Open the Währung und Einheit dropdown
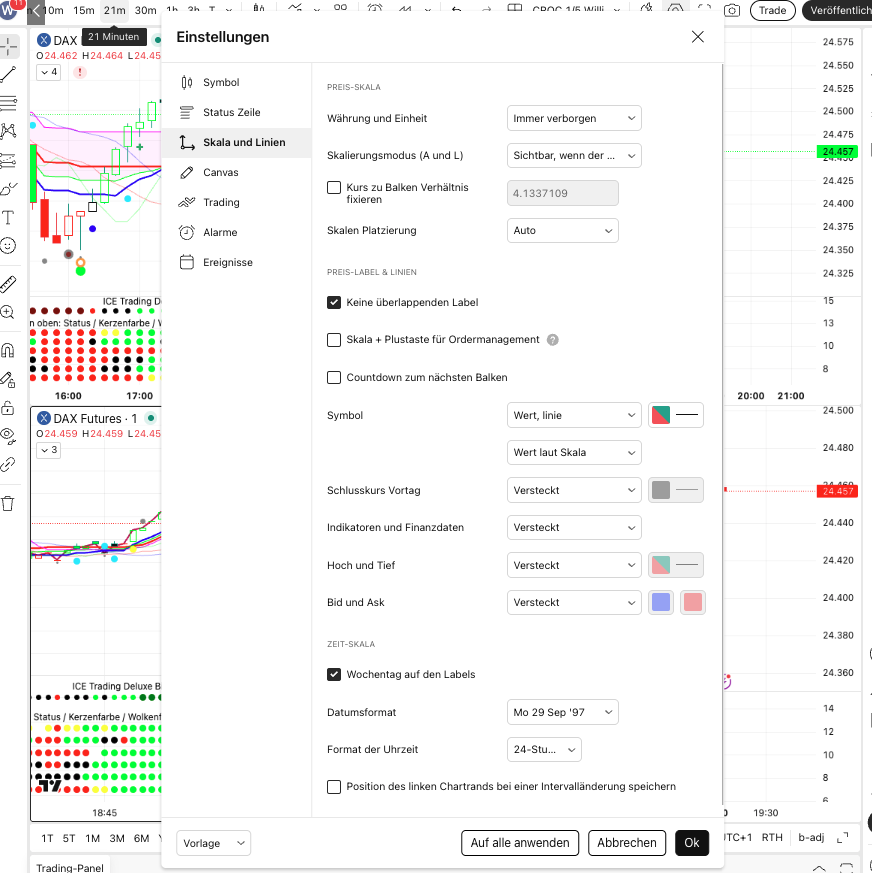Image resolution: width=872 pixels, height=873 pixels. pos(574,118)
